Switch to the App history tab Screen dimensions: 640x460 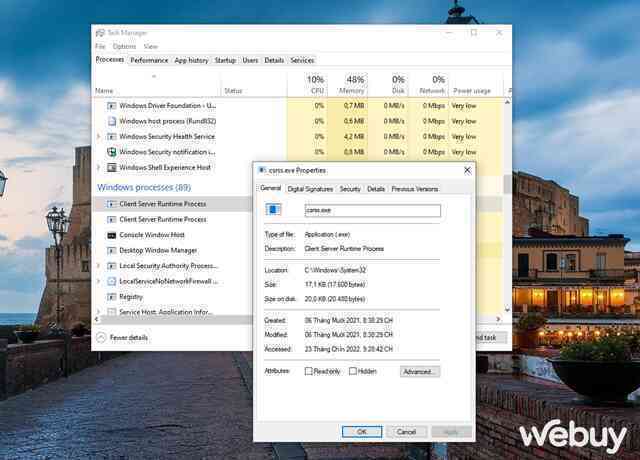click(191, 60)
